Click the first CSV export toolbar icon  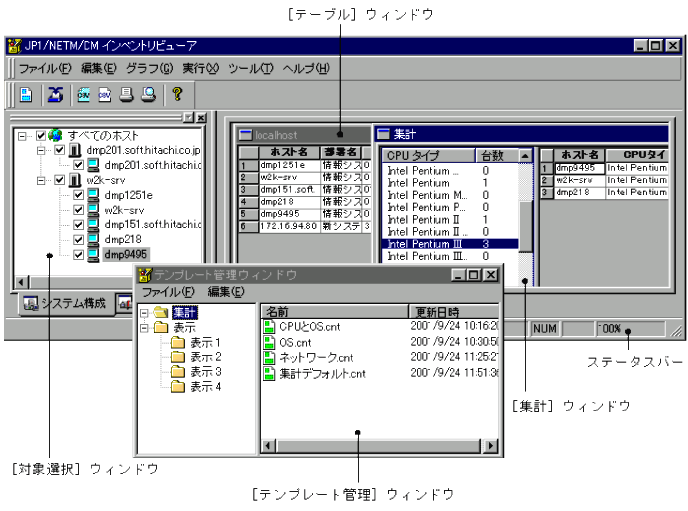click(83, 94)
